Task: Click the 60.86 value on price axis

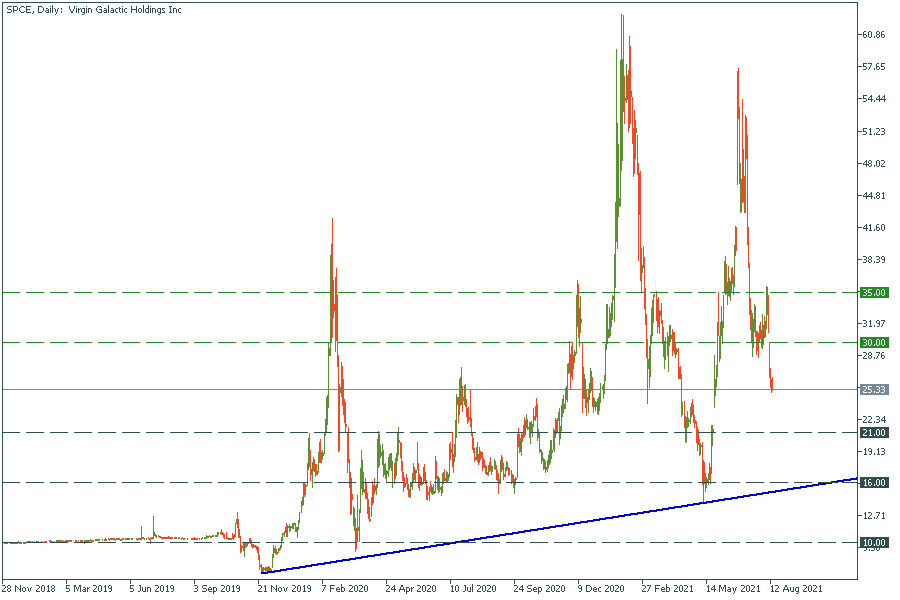Action: pos(873,35)
